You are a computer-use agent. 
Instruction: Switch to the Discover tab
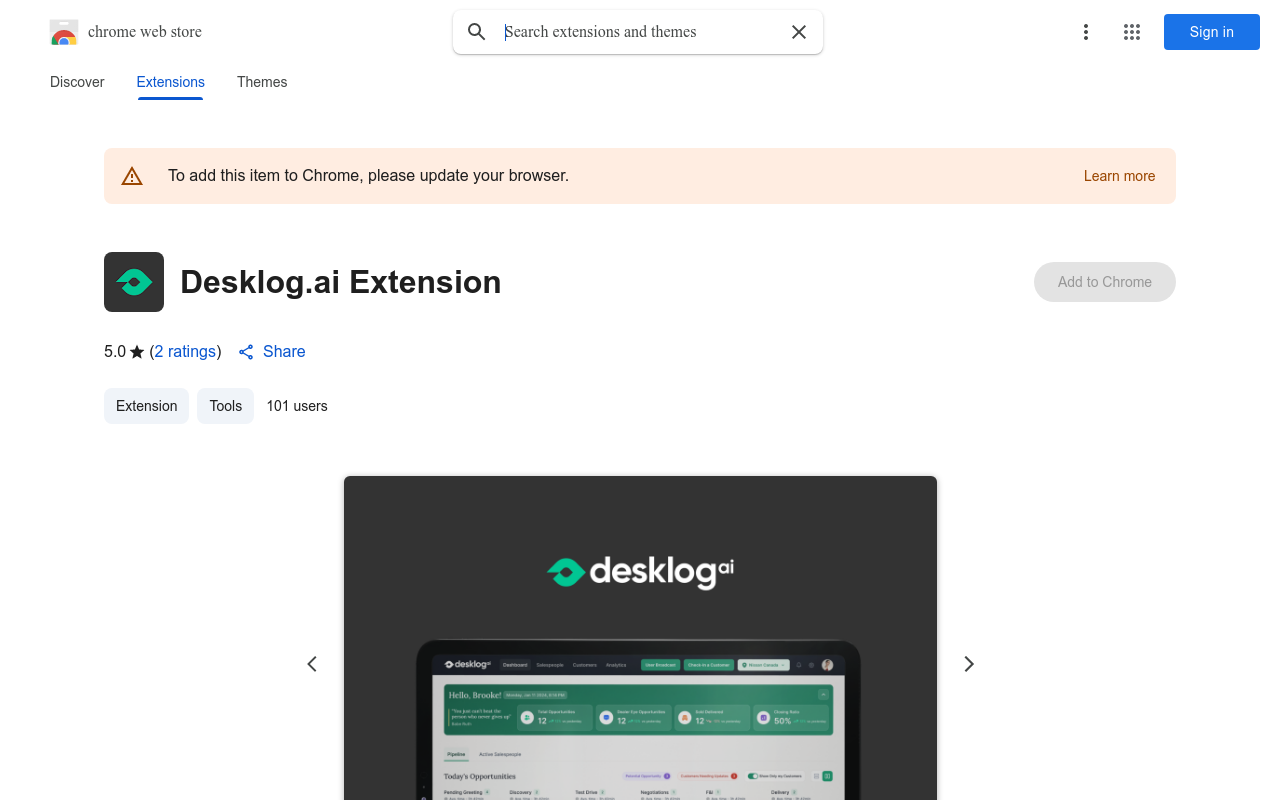tap(77, 82)
